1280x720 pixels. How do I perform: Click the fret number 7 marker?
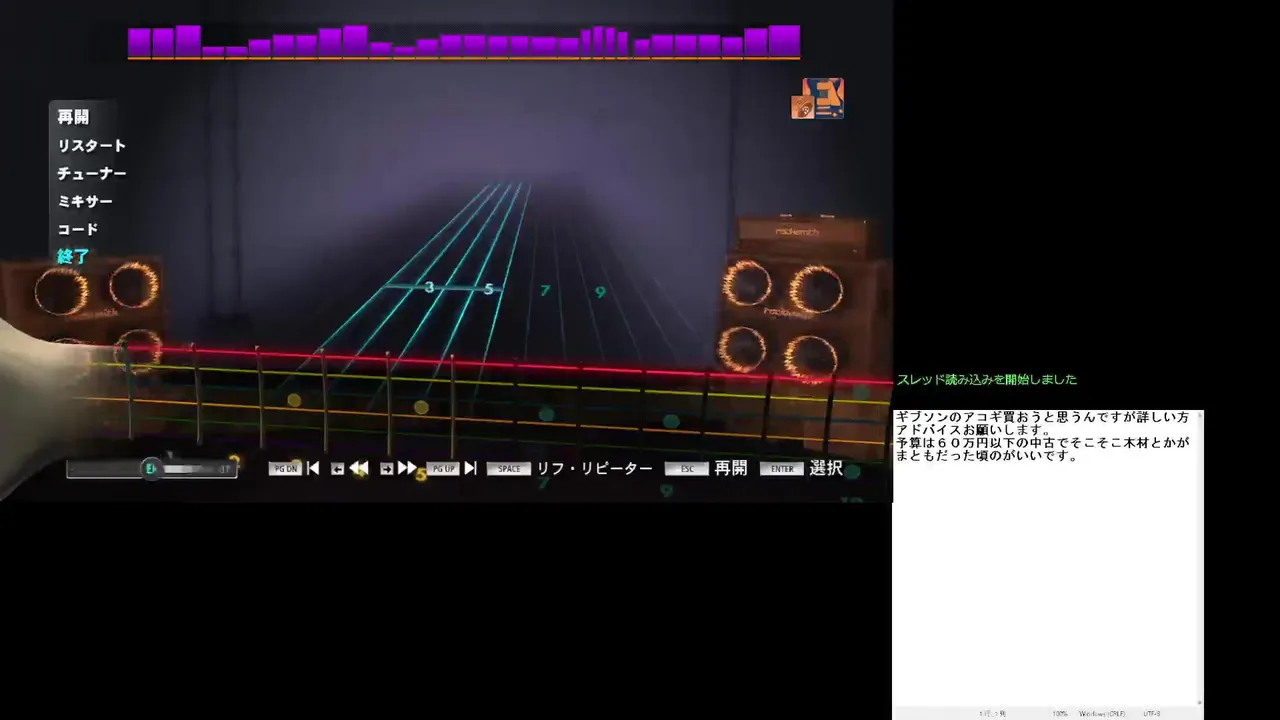click(545, 291)
